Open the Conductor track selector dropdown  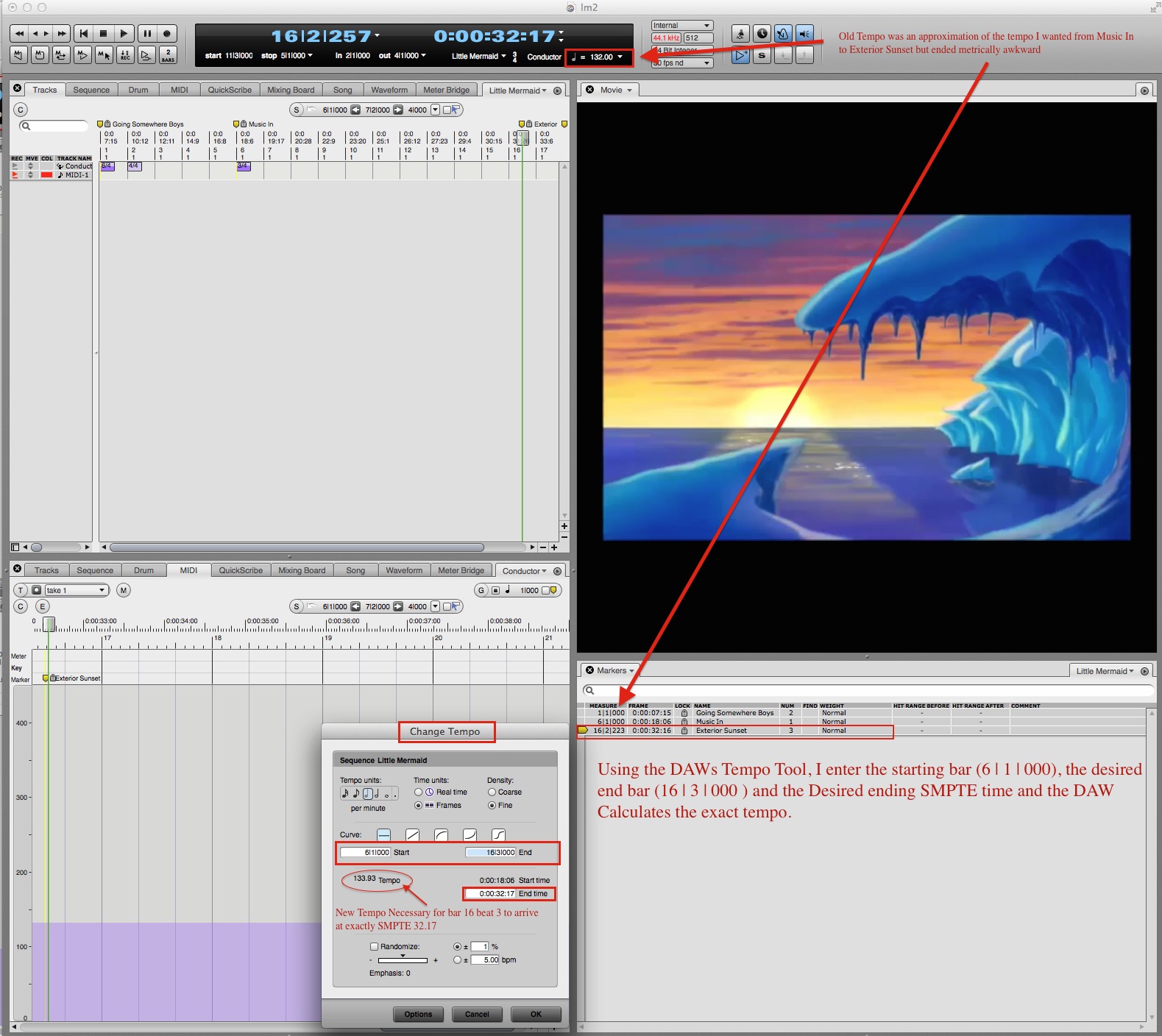pyautogui.click(x=524, y=571)
